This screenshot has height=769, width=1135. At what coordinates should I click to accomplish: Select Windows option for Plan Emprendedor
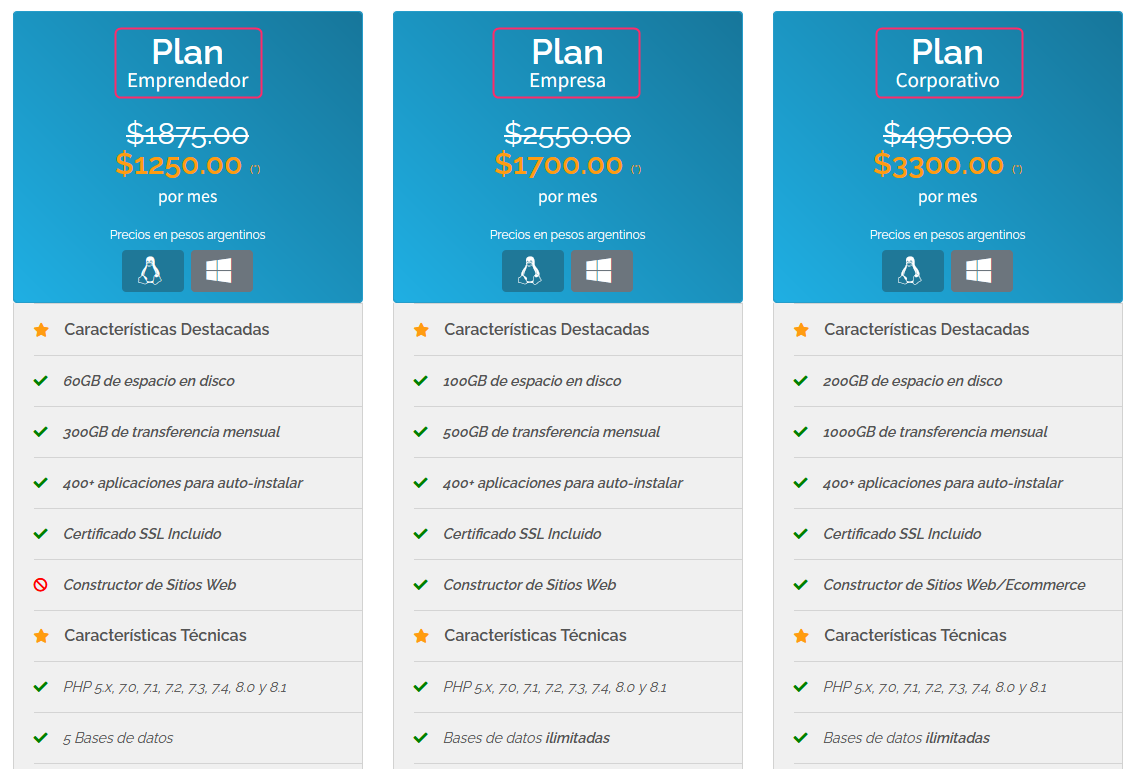221,271
